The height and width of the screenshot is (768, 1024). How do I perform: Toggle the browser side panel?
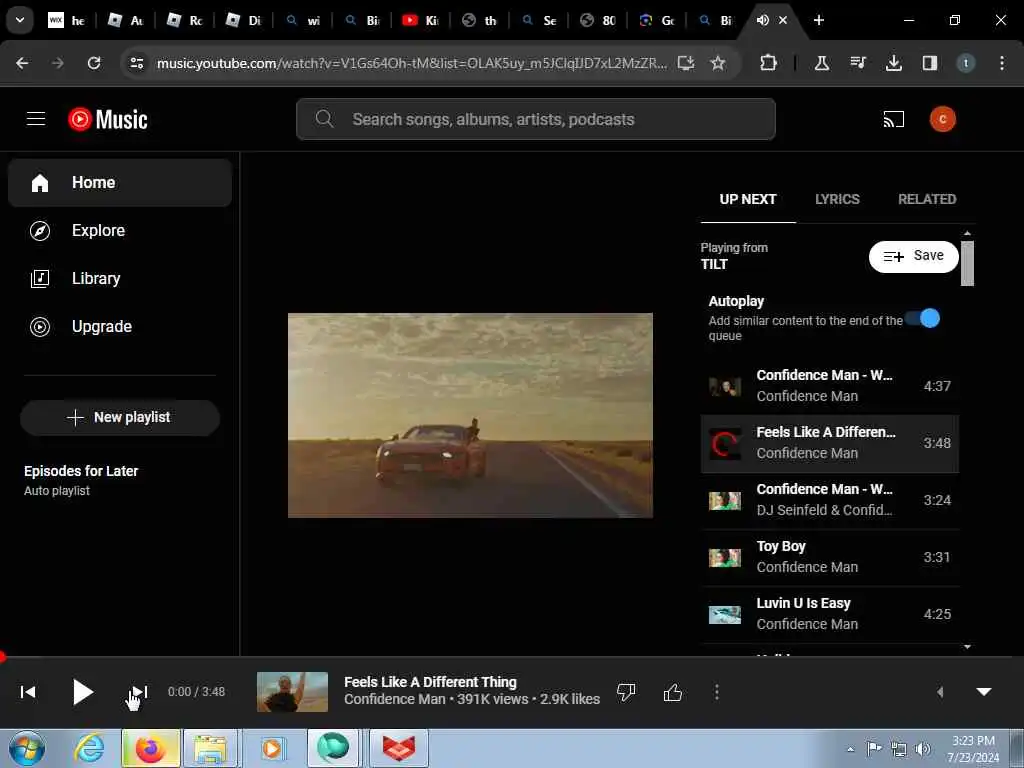(929, 63)
